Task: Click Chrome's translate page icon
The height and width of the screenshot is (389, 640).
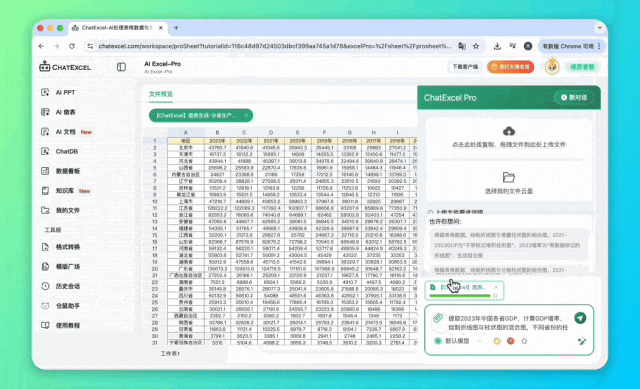Action: (x=462, y=46)
